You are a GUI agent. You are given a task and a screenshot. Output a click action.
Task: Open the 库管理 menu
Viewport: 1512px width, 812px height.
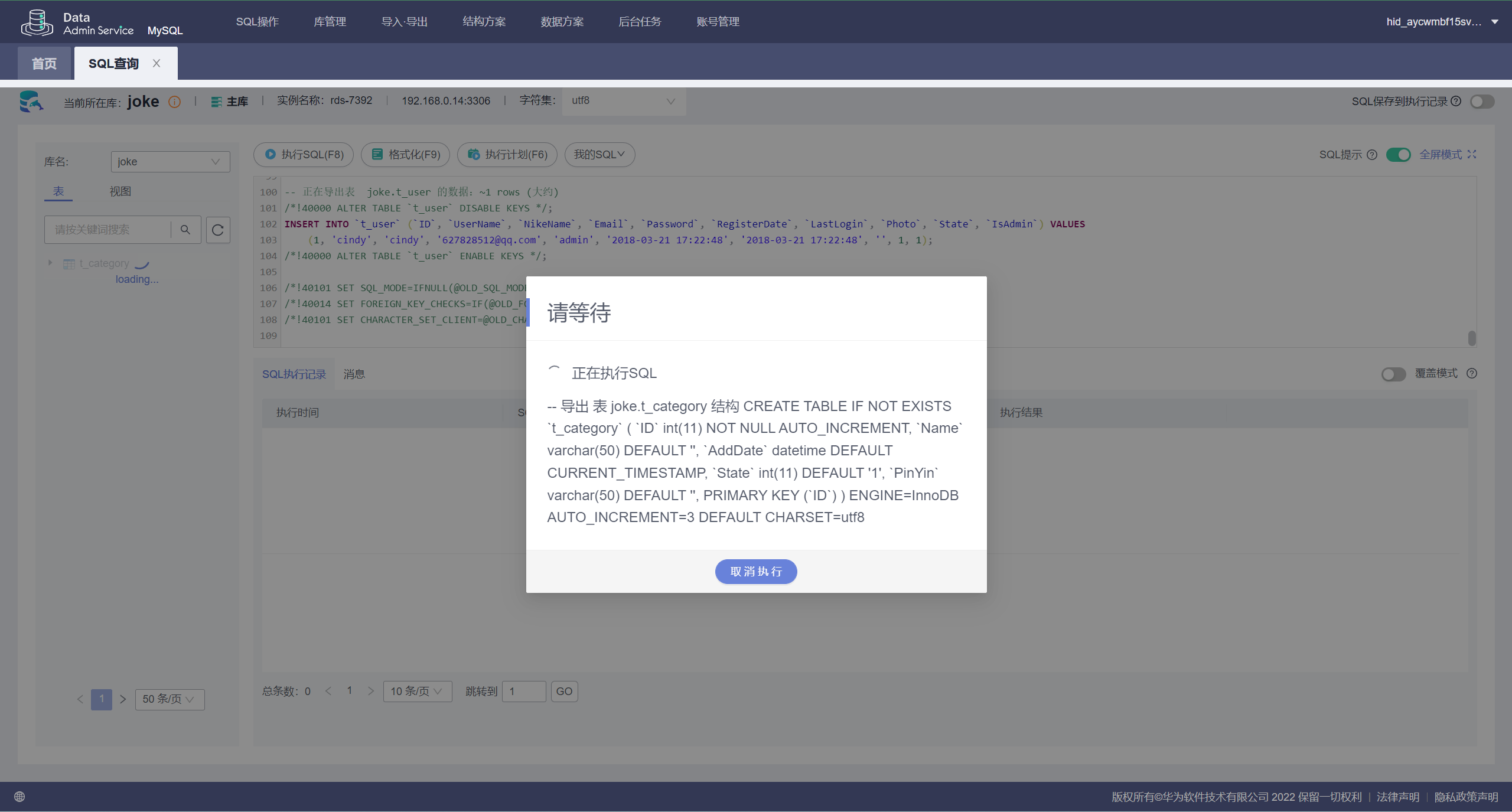330,22
